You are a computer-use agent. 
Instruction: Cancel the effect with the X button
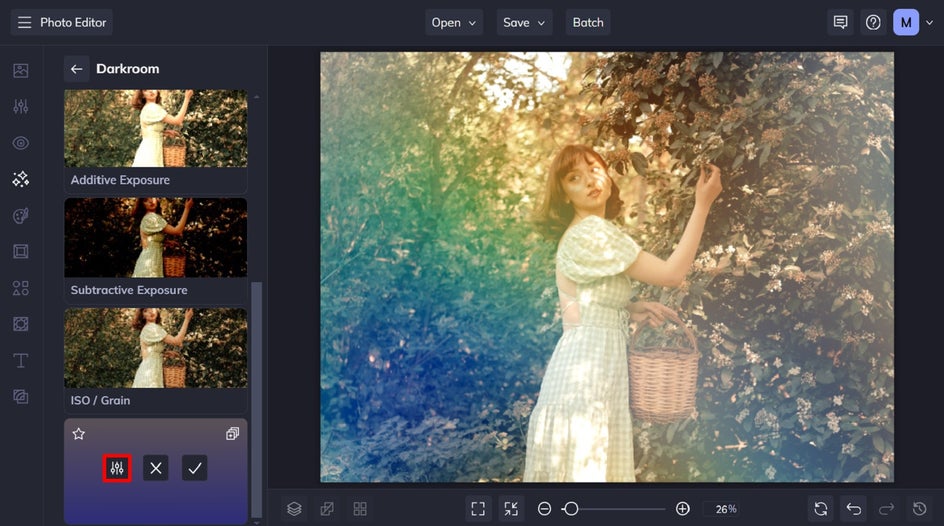coord(155,468)
